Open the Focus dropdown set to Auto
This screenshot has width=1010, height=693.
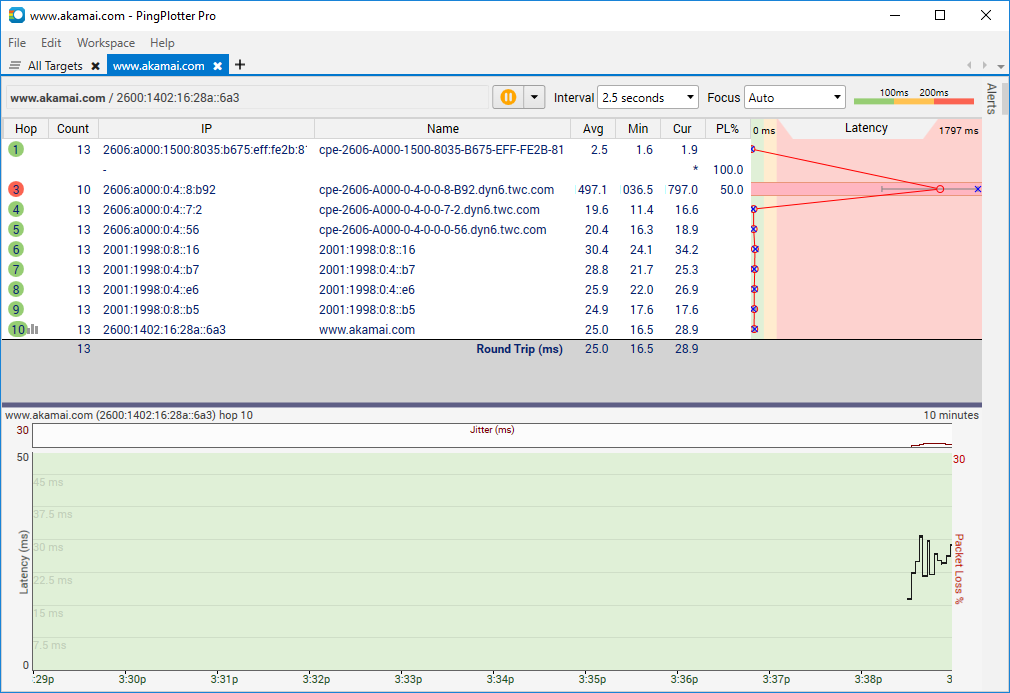[794, 97]
